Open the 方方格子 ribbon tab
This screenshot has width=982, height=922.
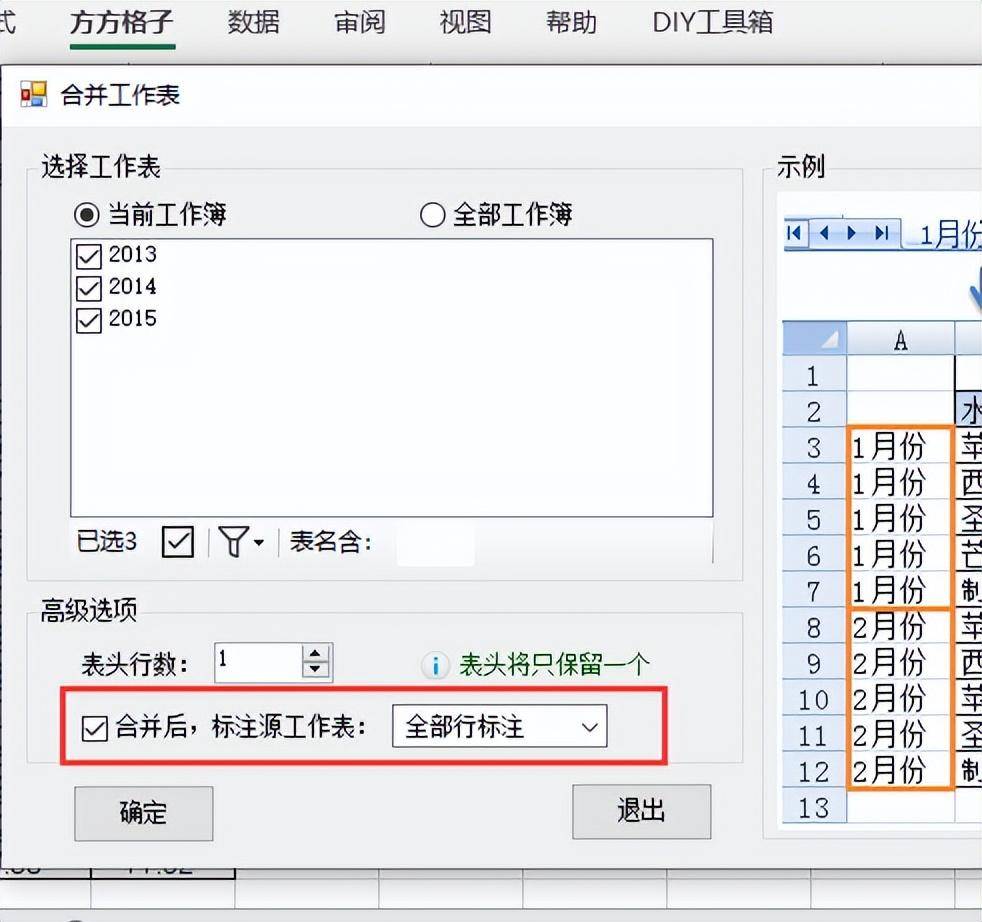click(x=121, y=23)
